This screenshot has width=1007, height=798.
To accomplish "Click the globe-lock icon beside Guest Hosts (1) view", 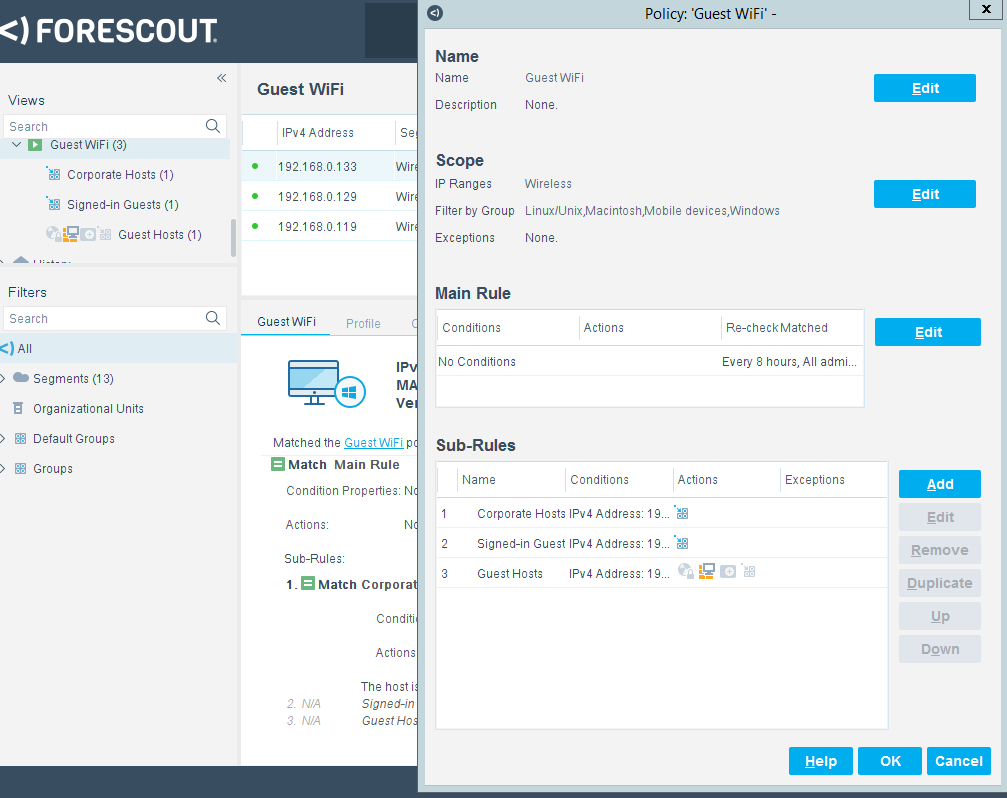I will 53,234.
